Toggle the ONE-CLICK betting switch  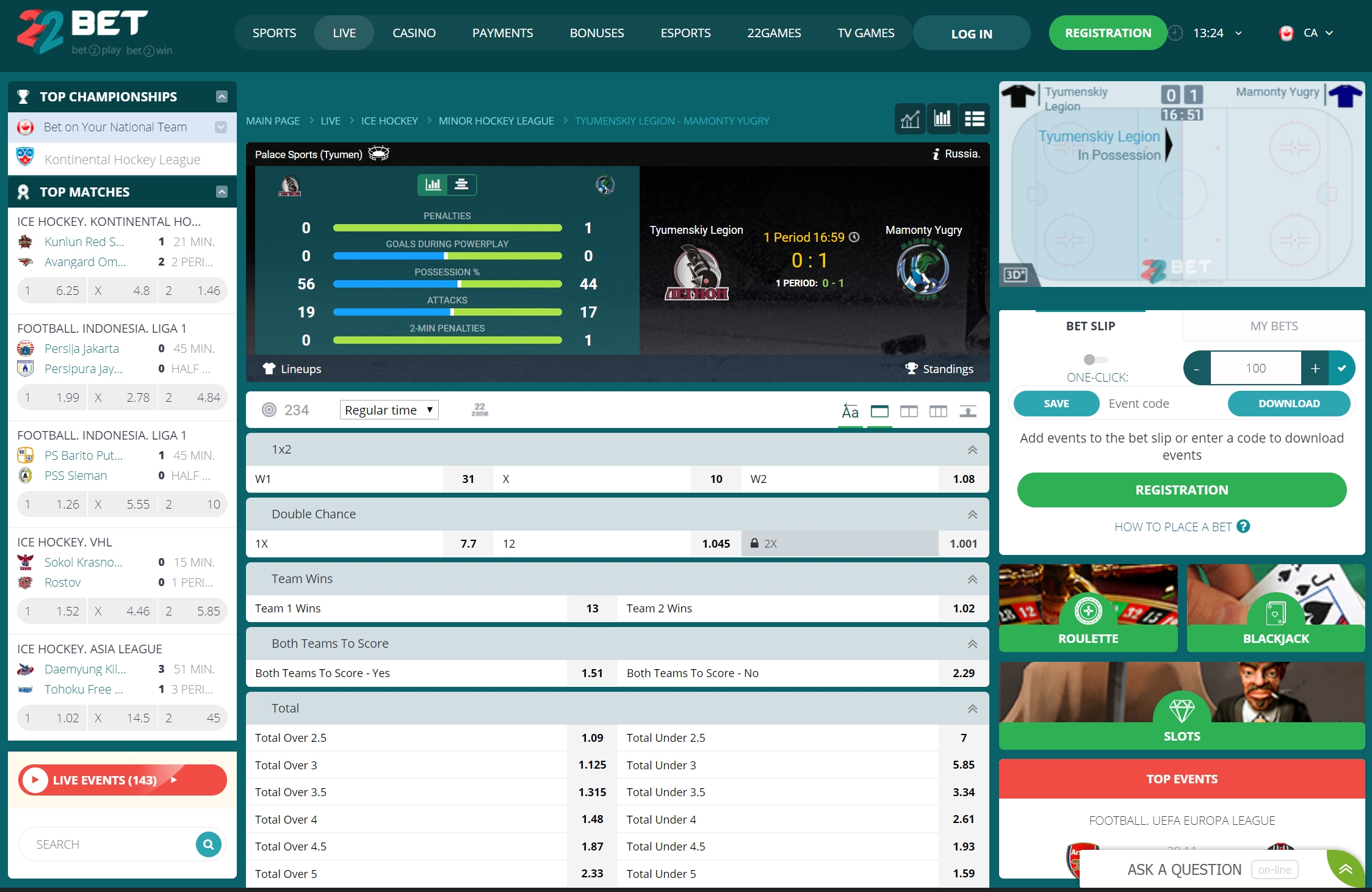[x=1096, y=360]
